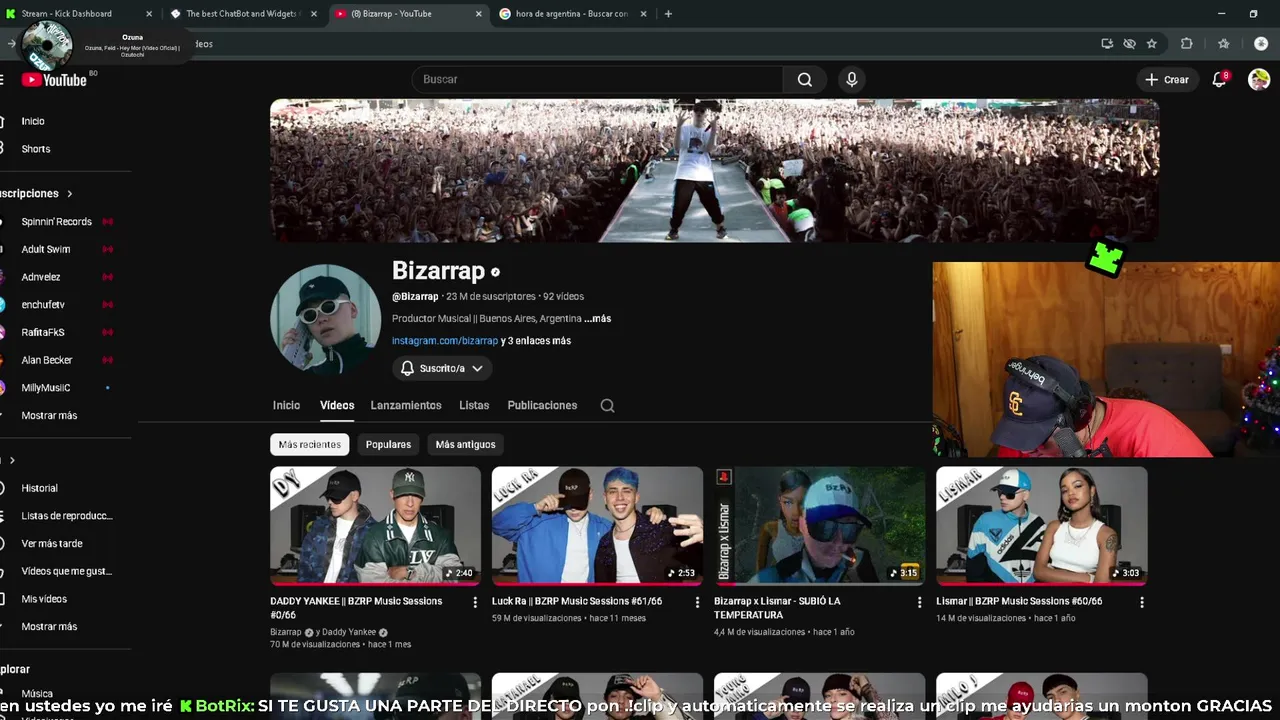Switch to Inicio channel tab
The height and width of the screenshot is (720, 1280).
[286, 405]
